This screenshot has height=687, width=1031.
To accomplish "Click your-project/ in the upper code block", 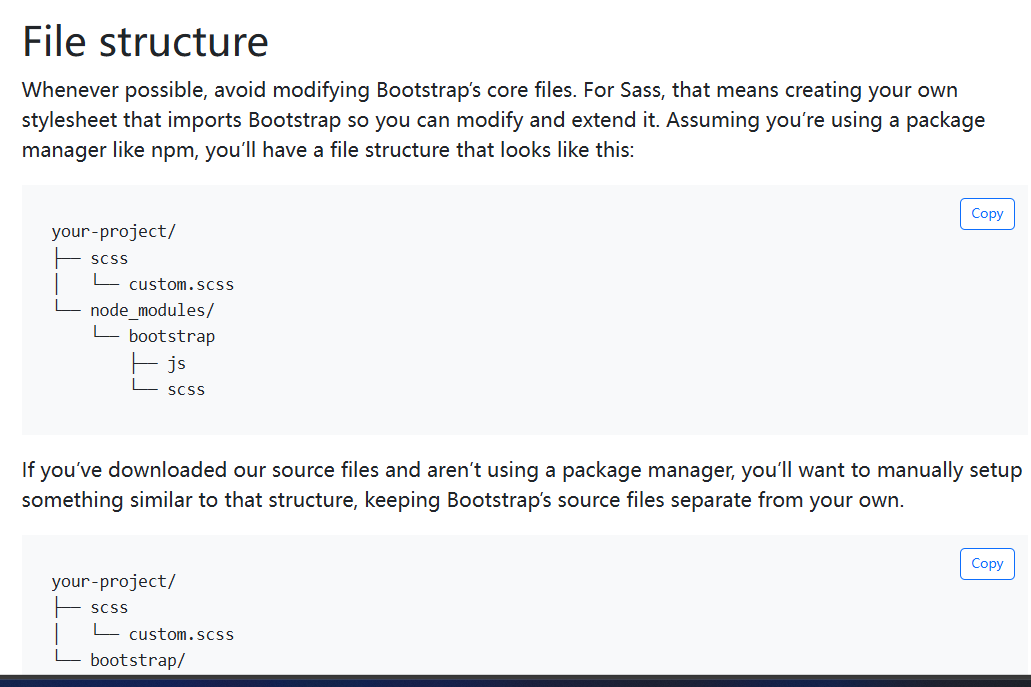I will (x=114, y=231).
